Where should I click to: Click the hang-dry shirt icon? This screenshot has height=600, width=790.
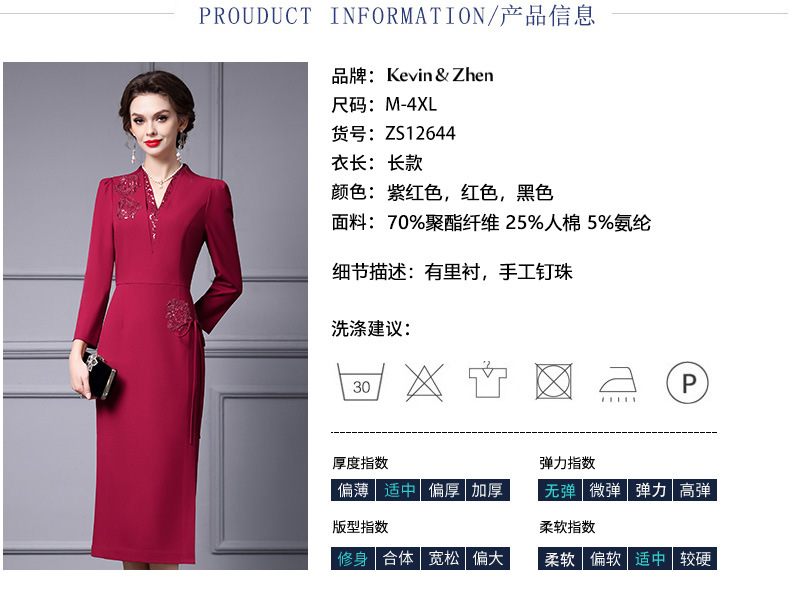pyautogui.click(x=488, y=379)
